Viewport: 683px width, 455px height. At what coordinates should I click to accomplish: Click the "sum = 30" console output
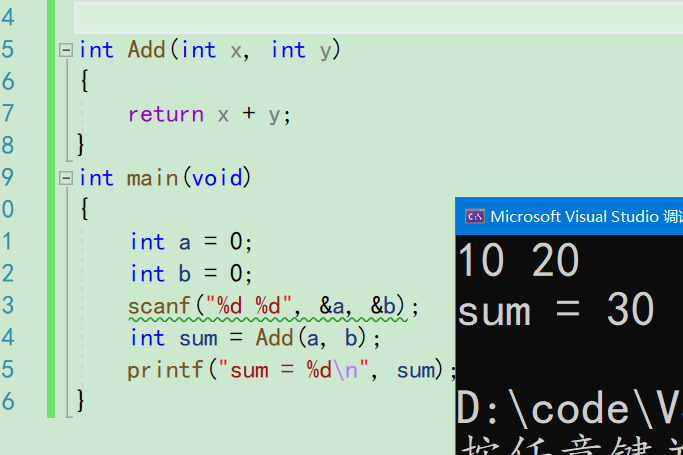tap(555, 311)
